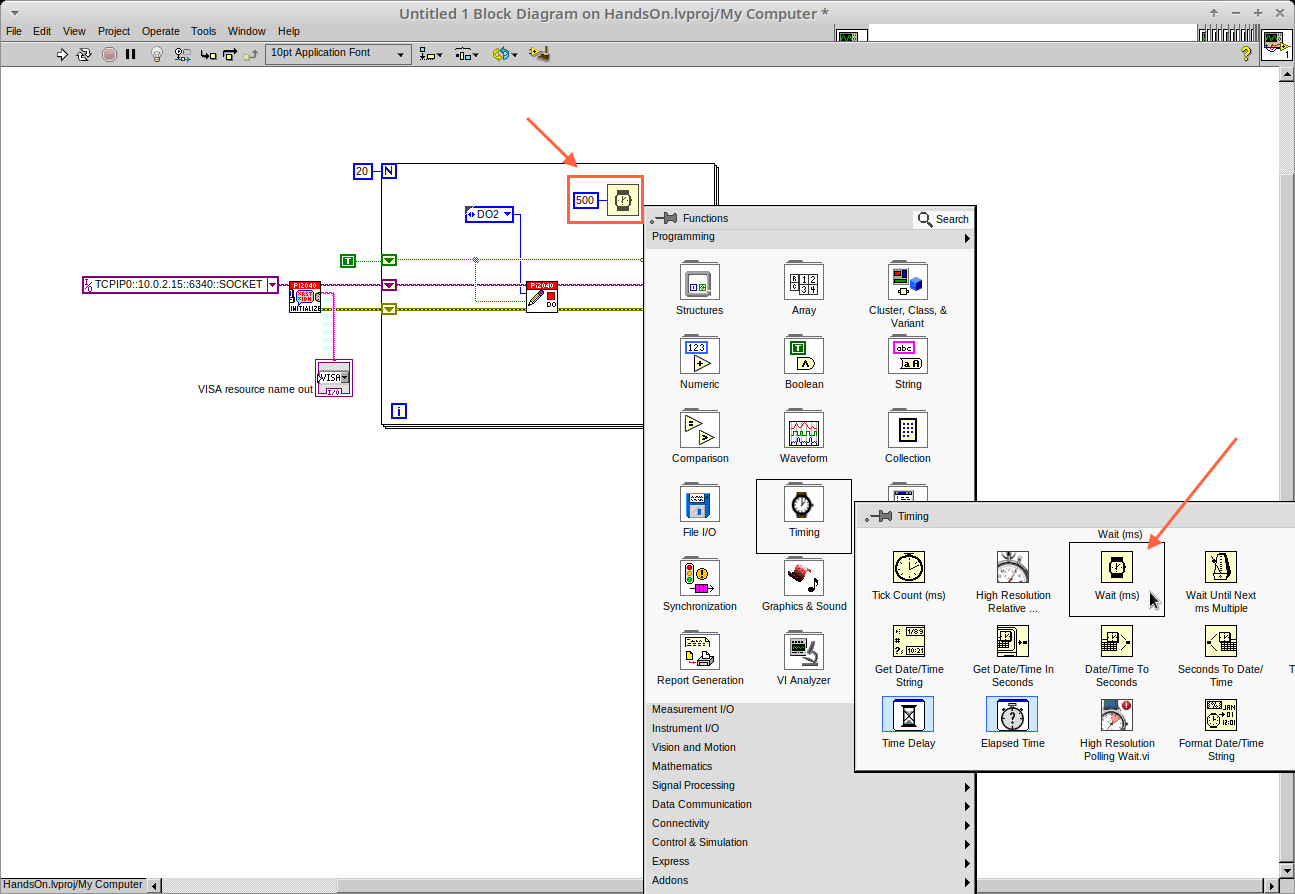Select Date/Time To Seconds function

(1116, 657)
